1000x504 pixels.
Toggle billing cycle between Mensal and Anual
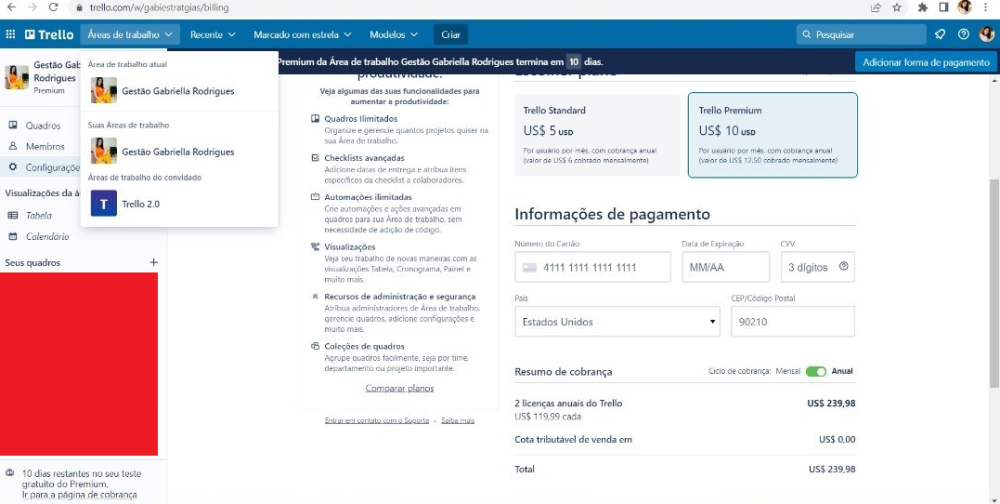pyautogui.click(x=816, y=372)
